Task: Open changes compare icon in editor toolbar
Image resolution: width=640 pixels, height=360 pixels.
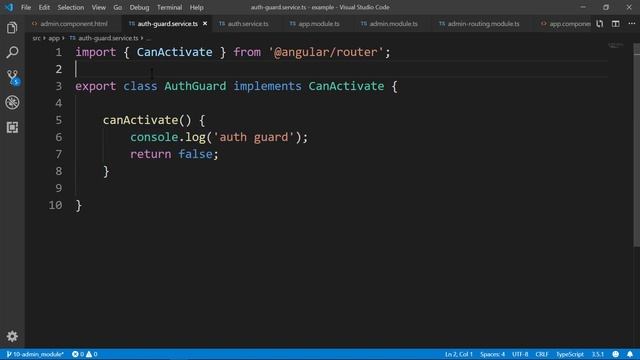Action: pyautogui.click(x=599, y=24)
